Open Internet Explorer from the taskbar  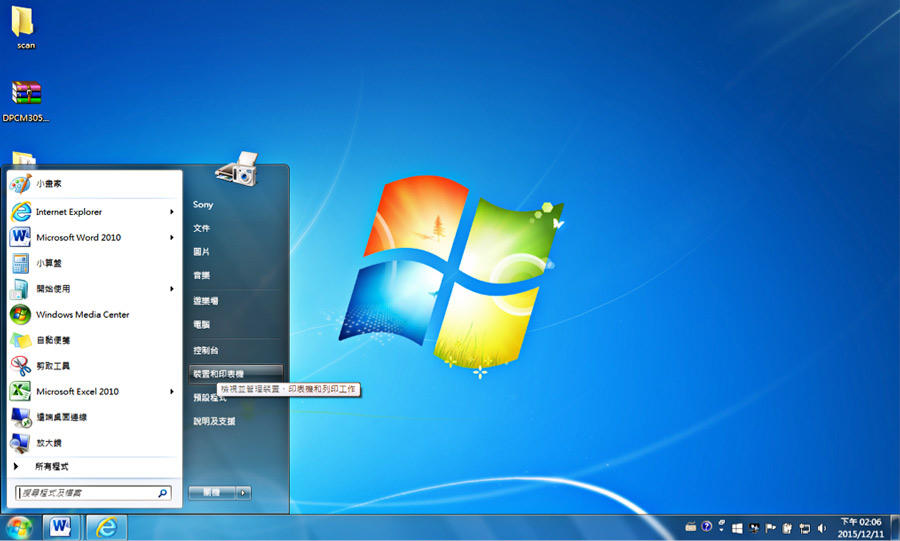pyautogui.click(x=106, y=527)
